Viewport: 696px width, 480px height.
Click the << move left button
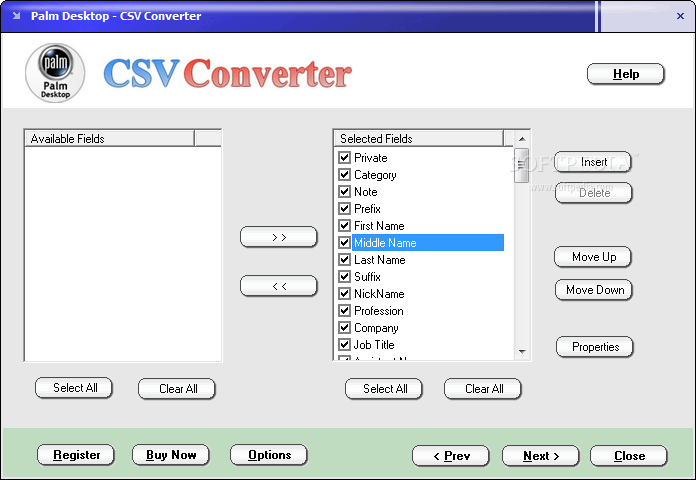pos(279,286)
